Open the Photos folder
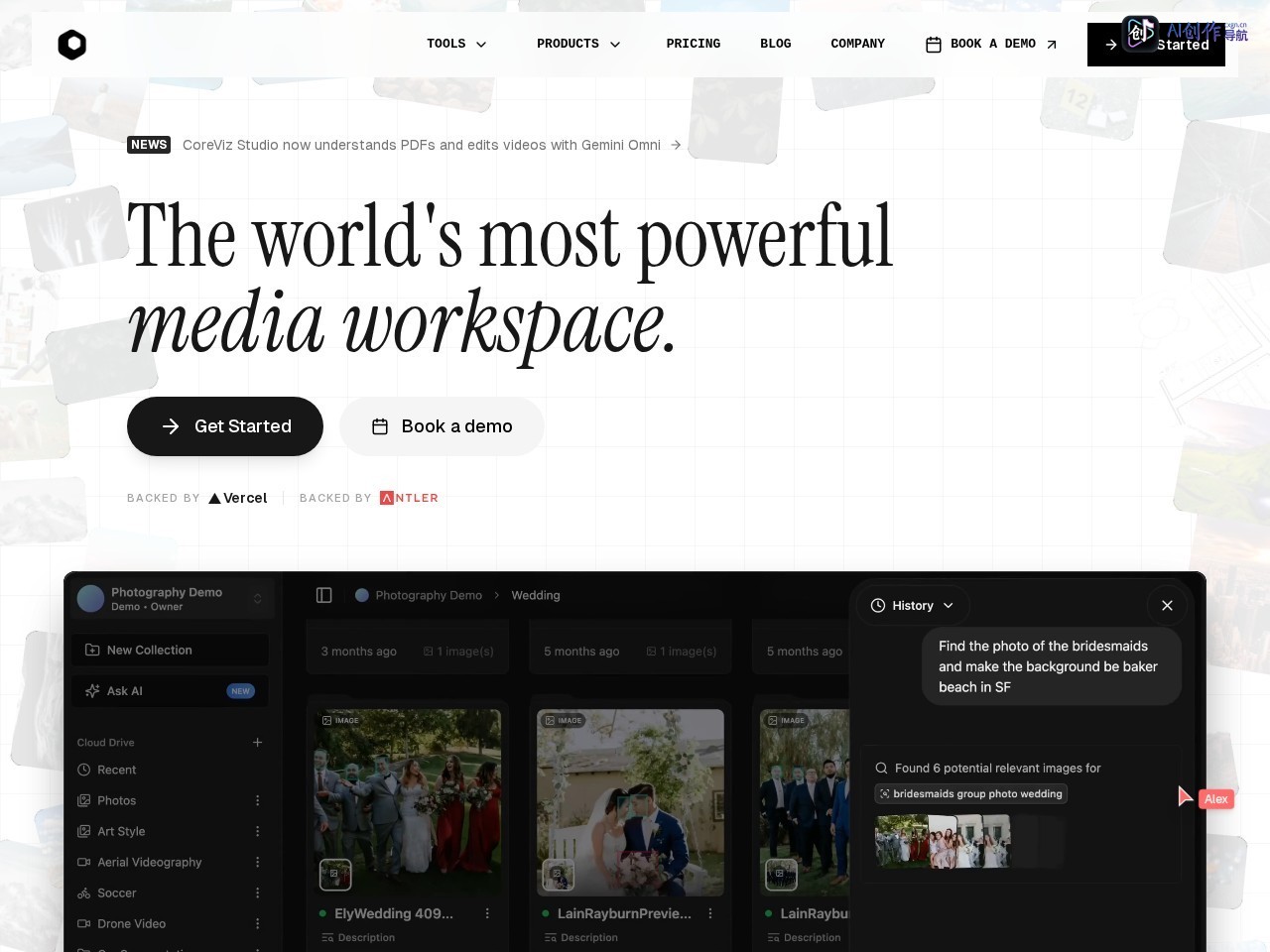 107,800
